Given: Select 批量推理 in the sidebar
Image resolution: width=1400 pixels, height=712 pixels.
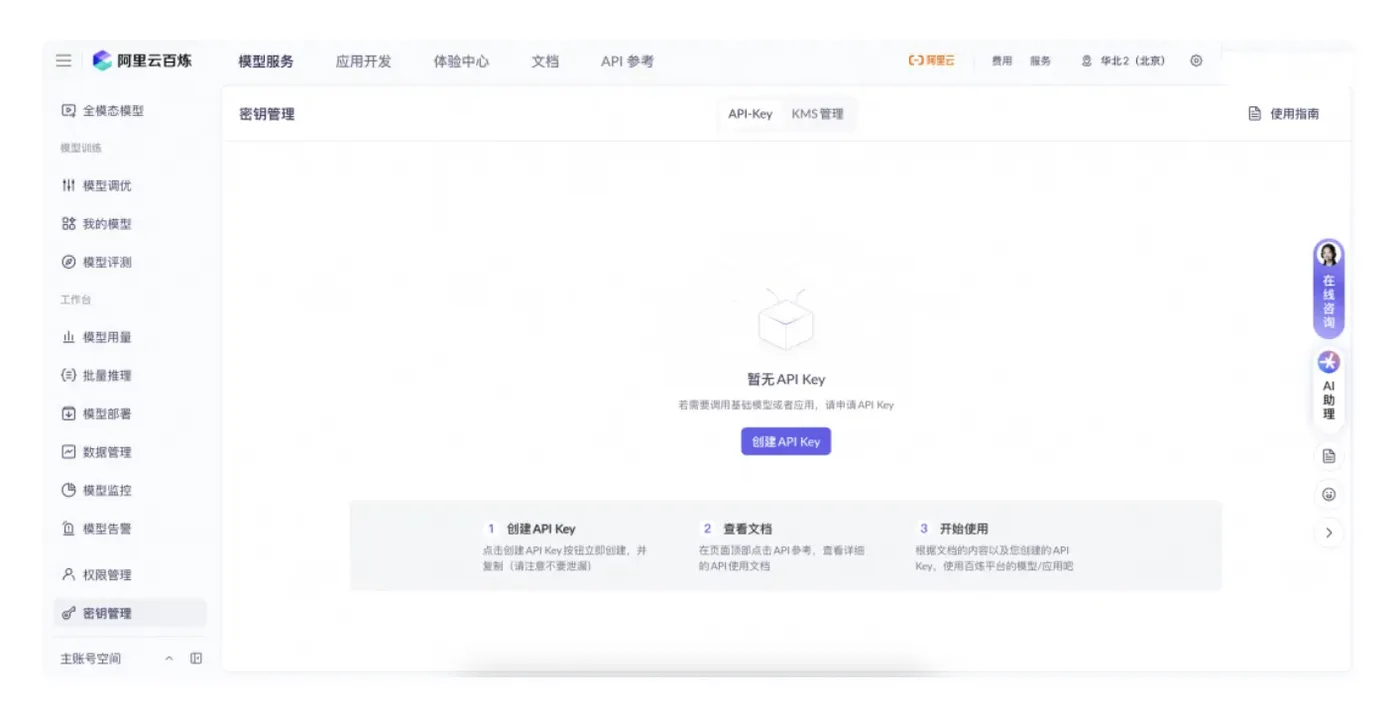Looking at the screenshot, I should 130,376.
